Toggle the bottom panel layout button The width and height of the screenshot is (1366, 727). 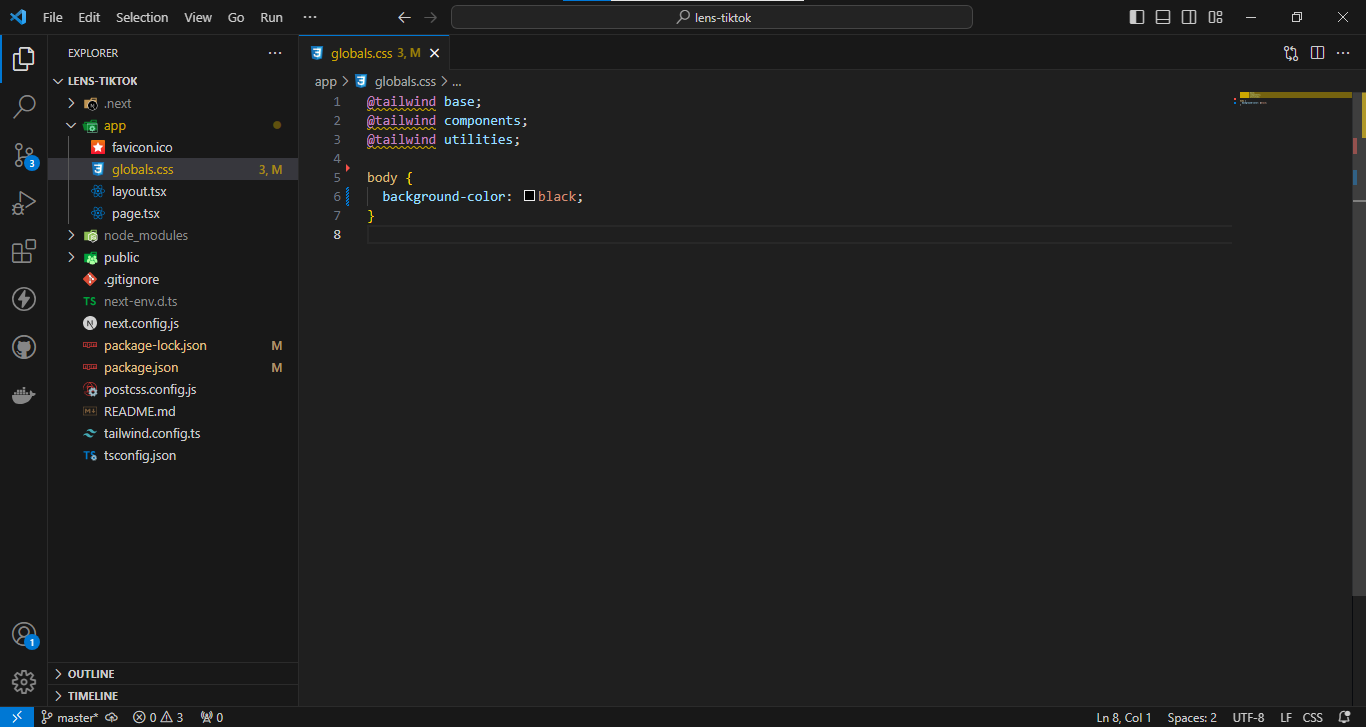[1163, 17]
